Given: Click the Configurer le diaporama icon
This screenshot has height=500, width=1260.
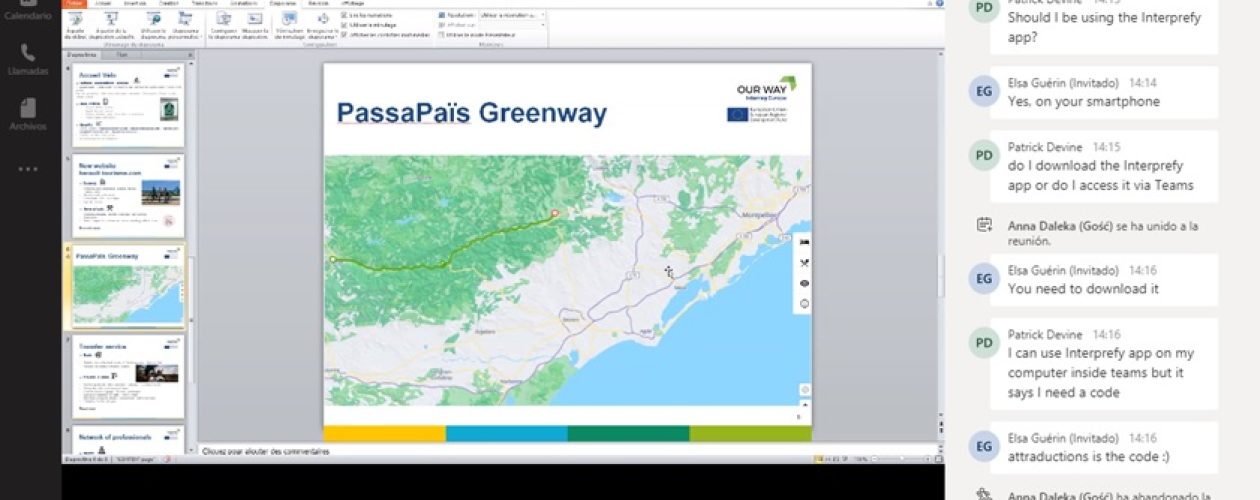Looking at the screenshot, I should [x=223, y=25].
